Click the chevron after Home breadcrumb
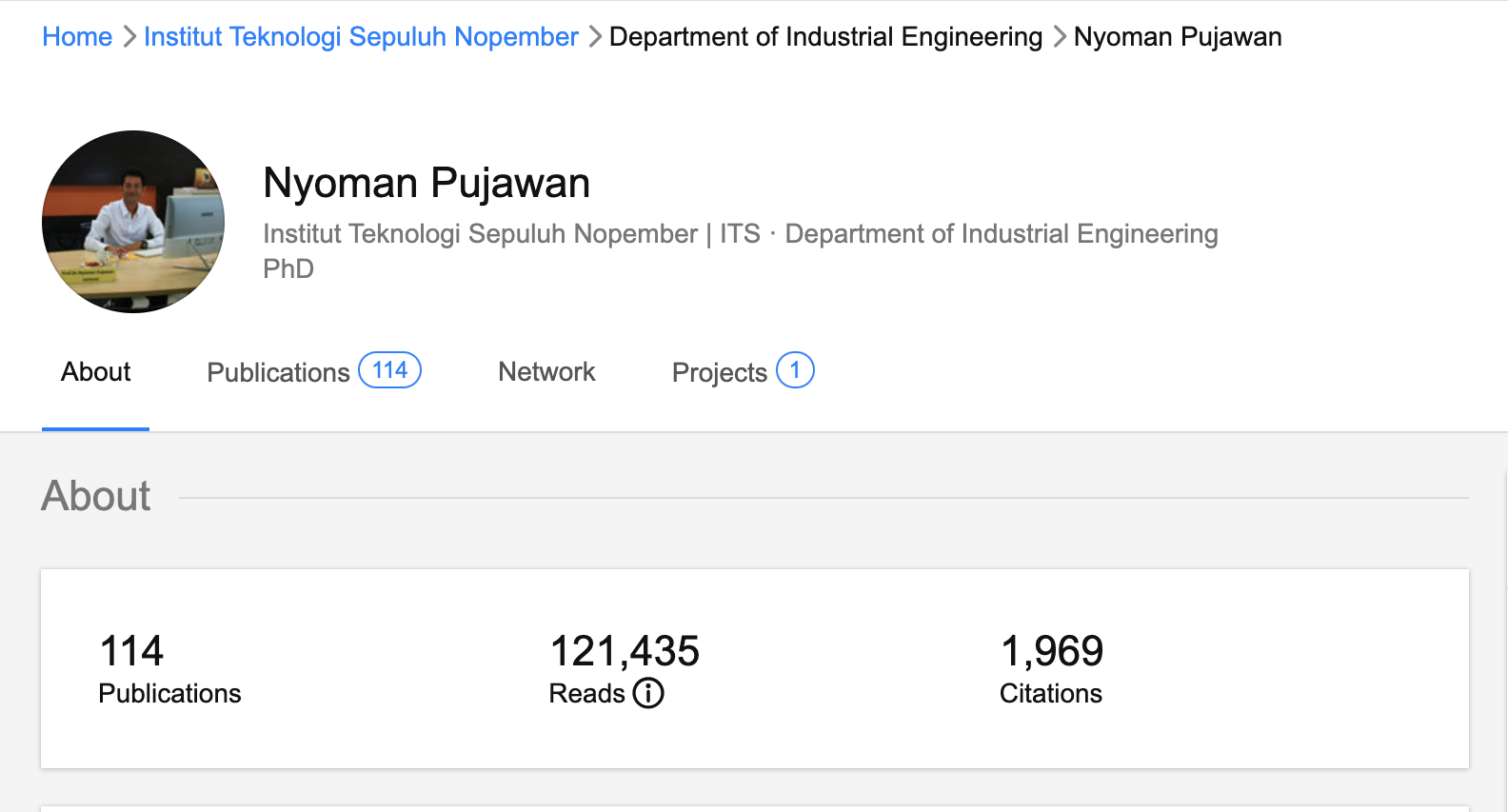The image size is (1508, 812). click(x=129, y=37)
